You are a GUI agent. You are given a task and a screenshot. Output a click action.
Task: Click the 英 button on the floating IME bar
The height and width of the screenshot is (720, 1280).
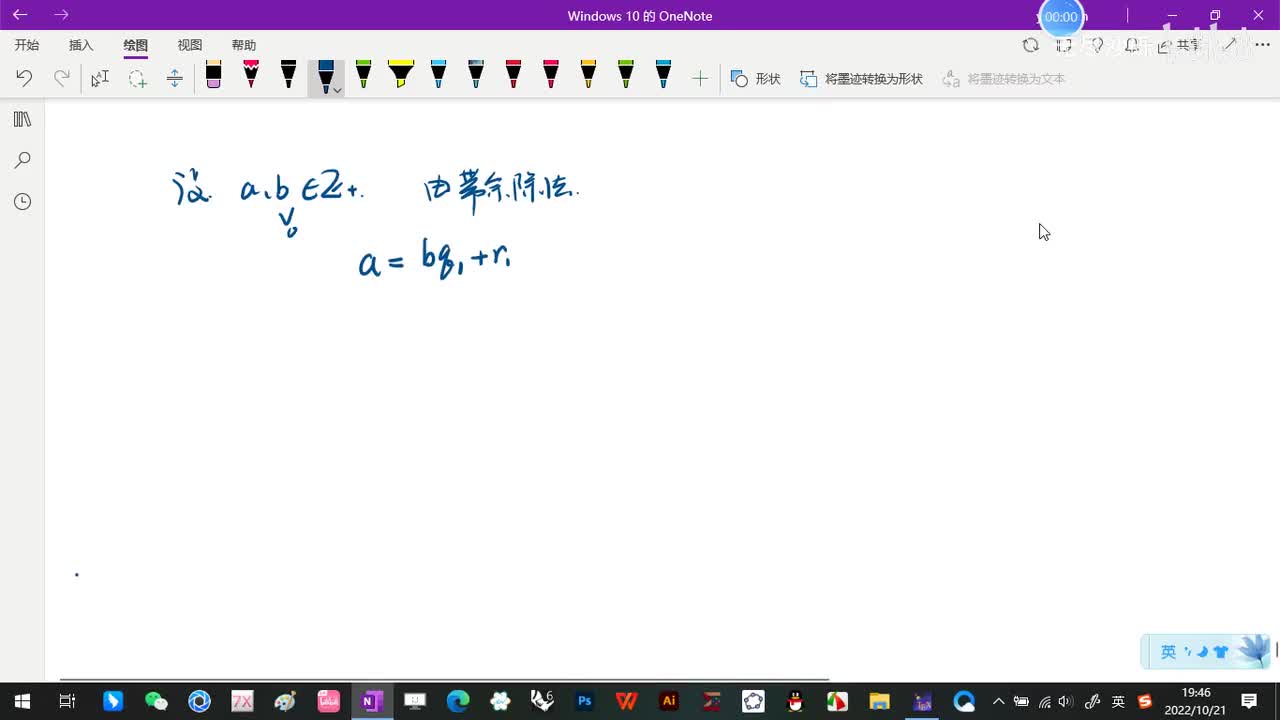1168,652
